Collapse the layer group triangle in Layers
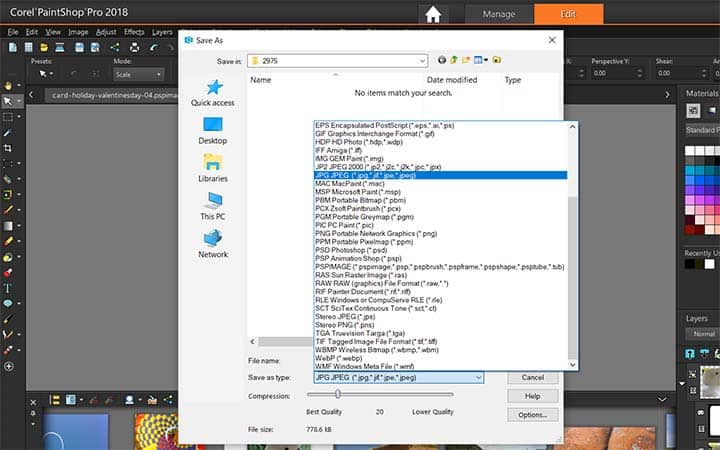720x450 pixels. click(x=682, y=383)
